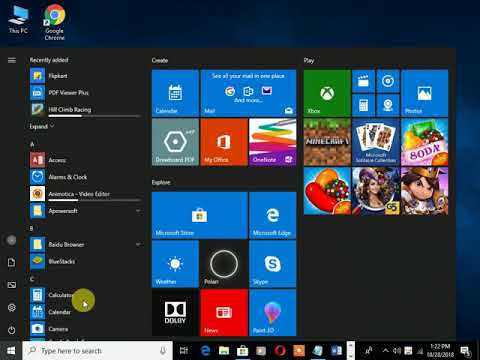Open the small webcam Camera tile
480x360 pixels.
(x=388, y=105)
